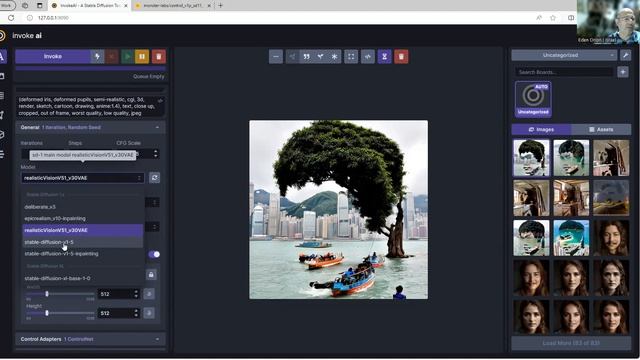Image resolution: width=640 pixels, height=360 pixels.
Task: Select stable-diffusion-v1-5 from model list
Action: tap(82, 242)
